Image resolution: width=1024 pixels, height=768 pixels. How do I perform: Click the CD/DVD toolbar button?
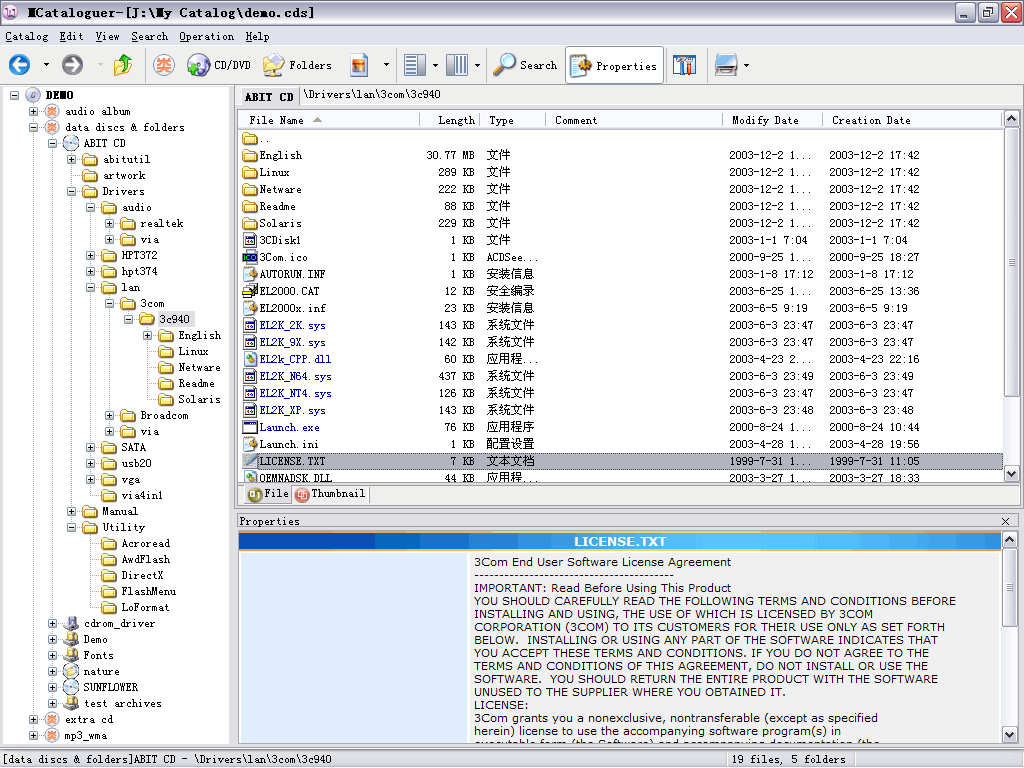[219, 66]
